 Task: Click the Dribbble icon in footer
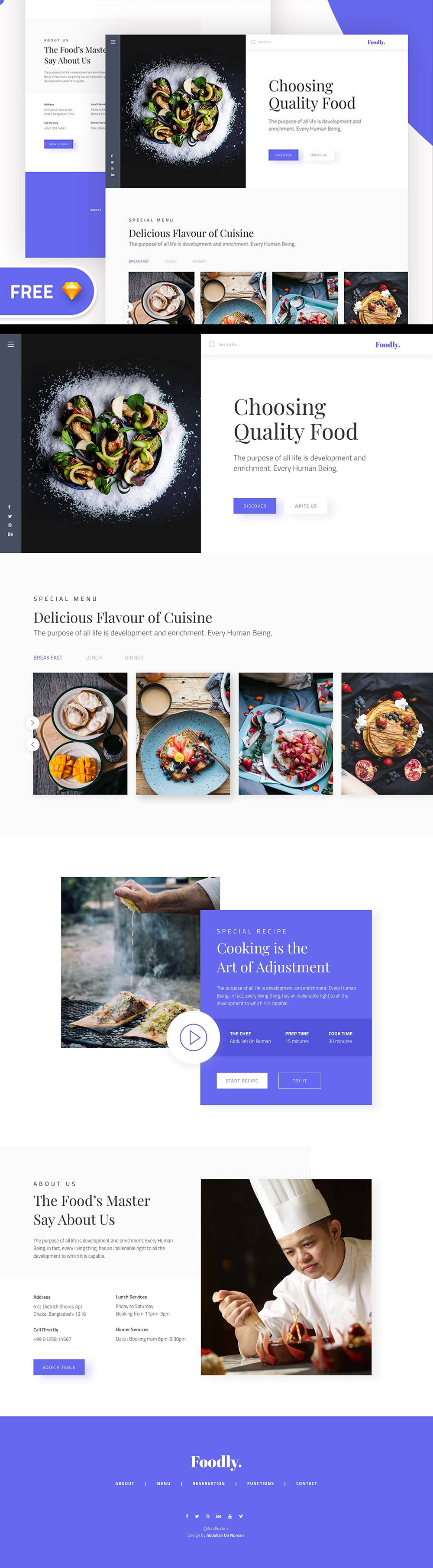208,1516
